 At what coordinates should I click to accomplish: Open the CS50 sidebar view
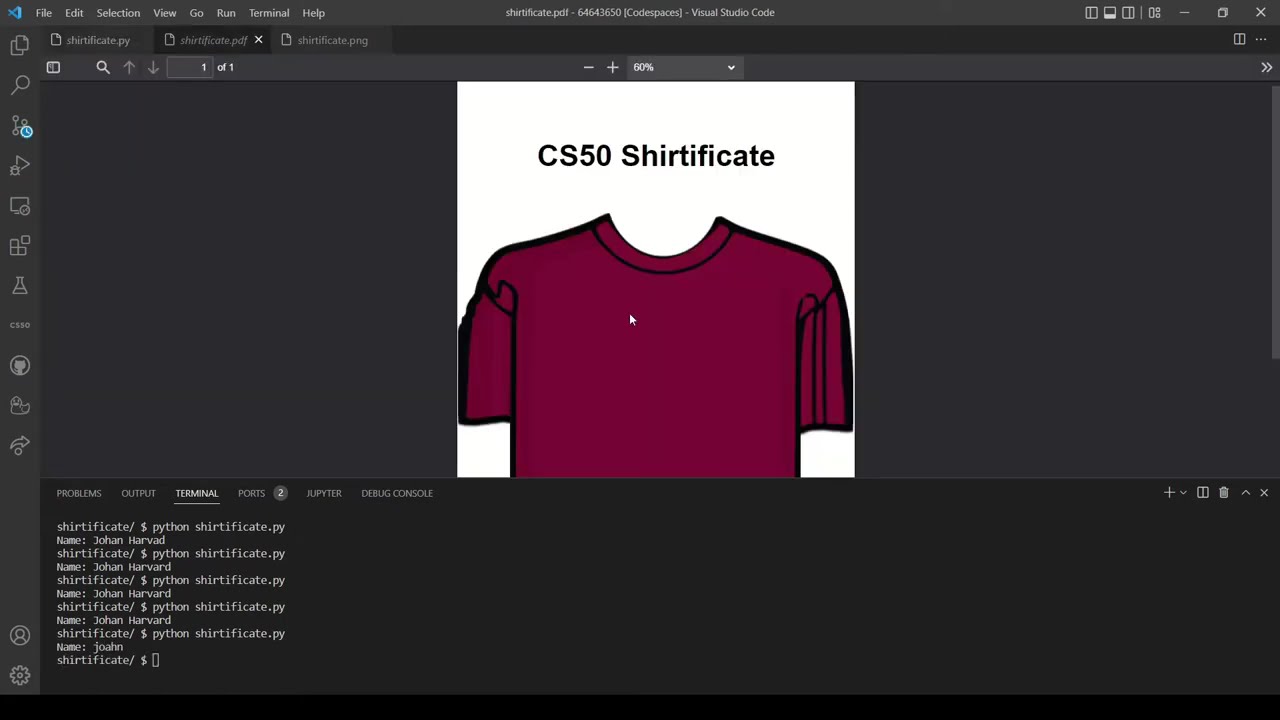click(x=20, y=325)
